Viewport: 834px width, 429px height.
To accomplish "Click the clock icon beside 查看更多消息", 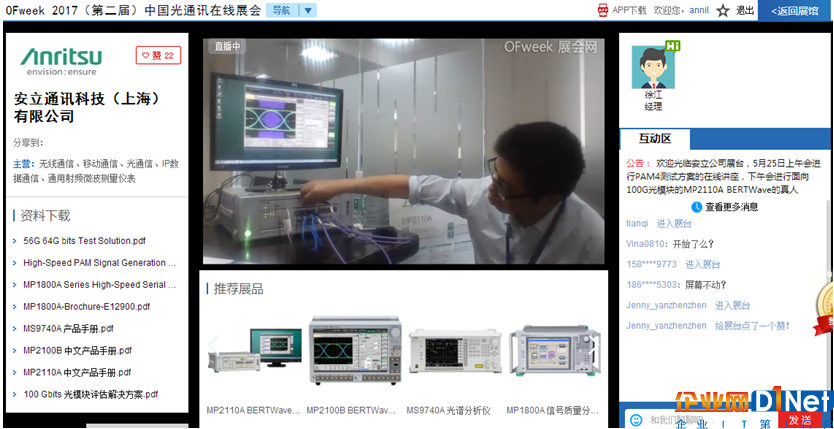I will pos(696,207).
